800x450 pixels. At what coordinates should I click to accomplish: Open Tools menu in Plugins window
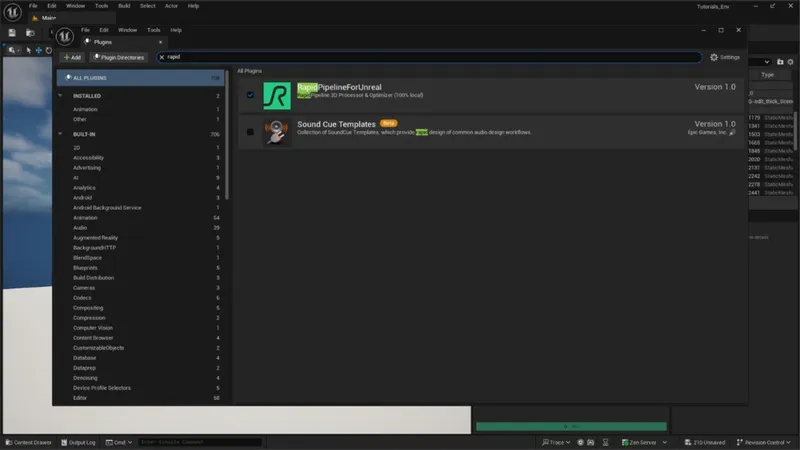(154, 30)
